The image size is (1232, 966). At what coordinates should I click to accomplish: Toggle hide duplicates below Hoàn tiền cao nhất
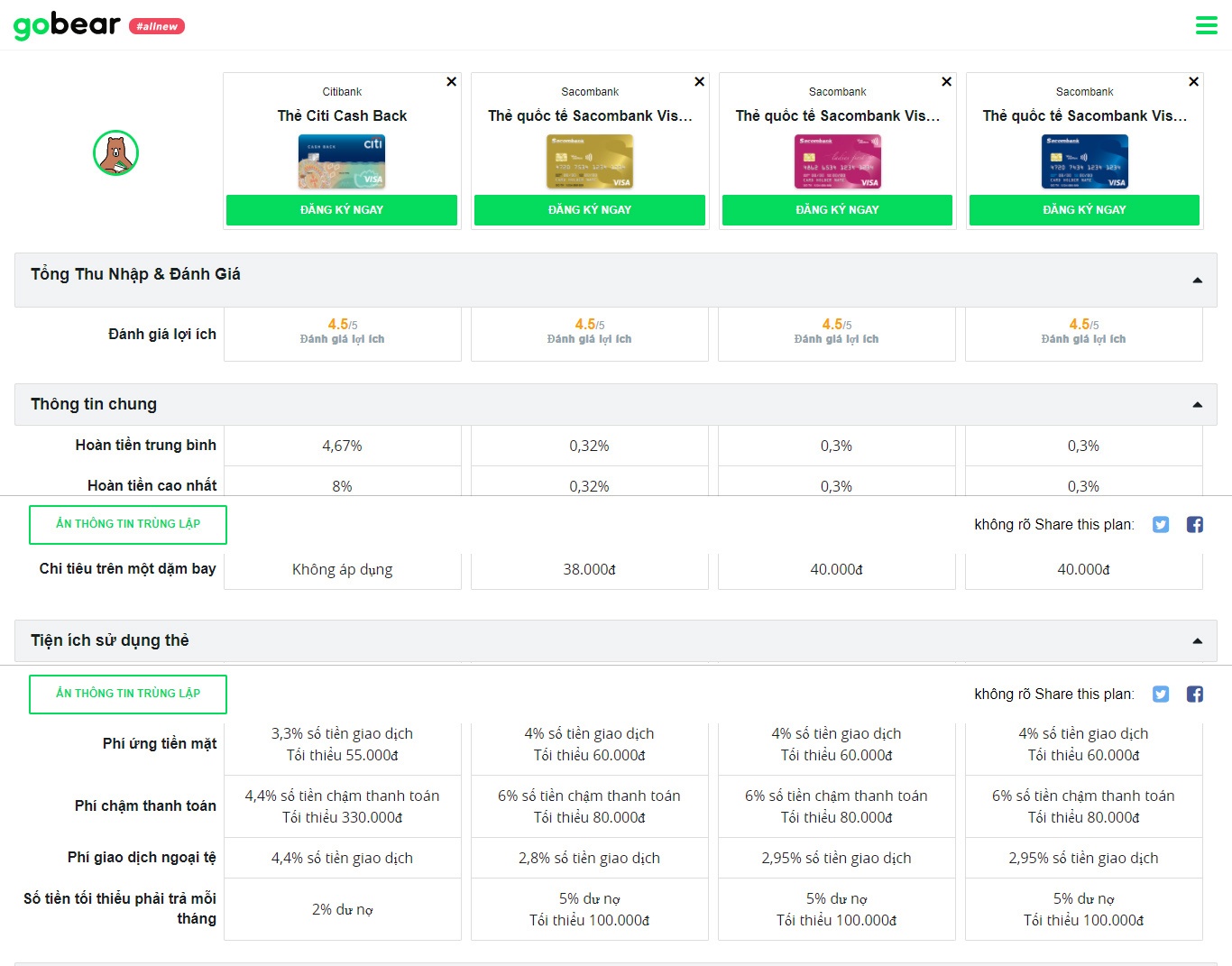click(x=128, y=525)
